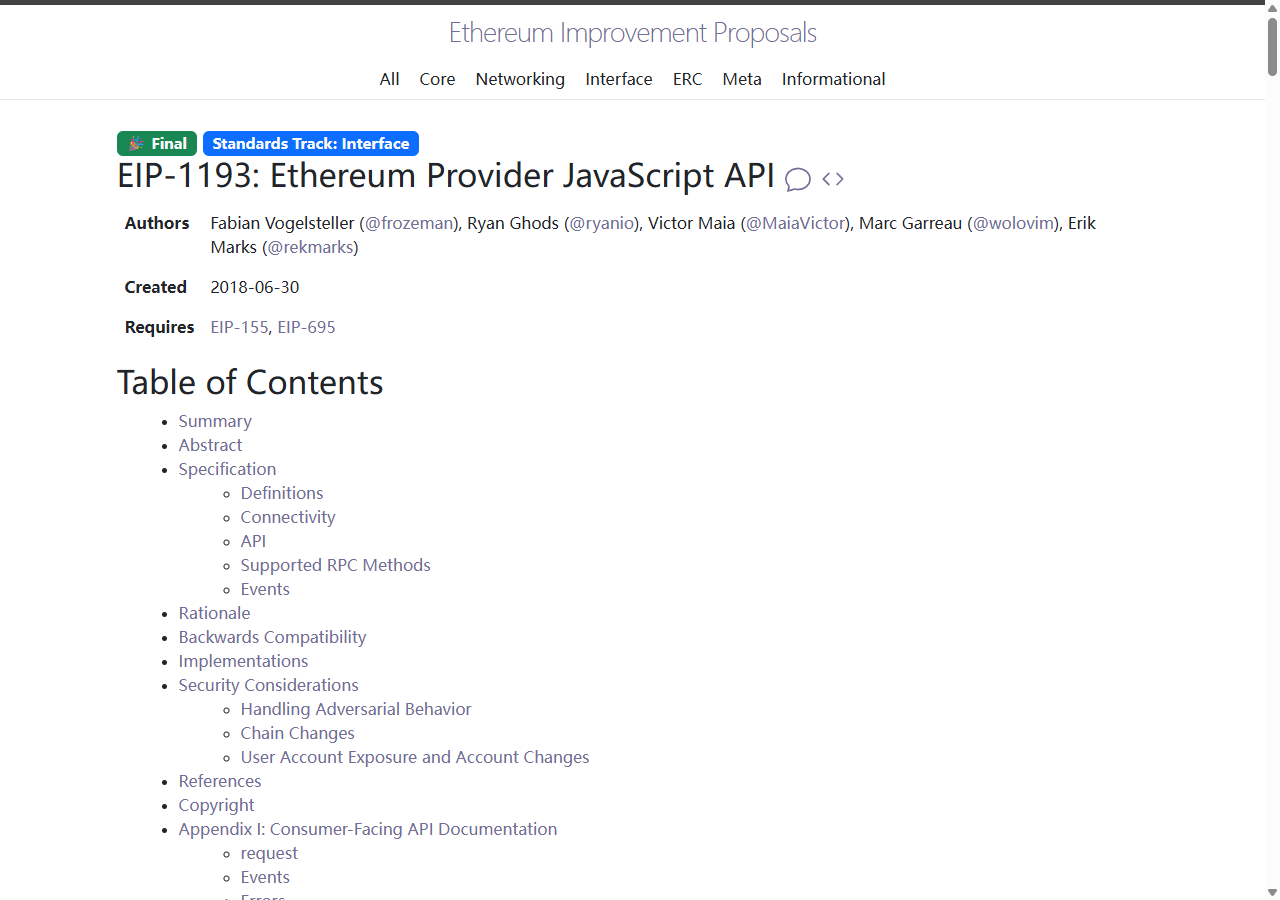The height and width of the screenshot is (900, 1280).
Task: Visit the @wolovim author link
Action: (x=1013, y=223)
